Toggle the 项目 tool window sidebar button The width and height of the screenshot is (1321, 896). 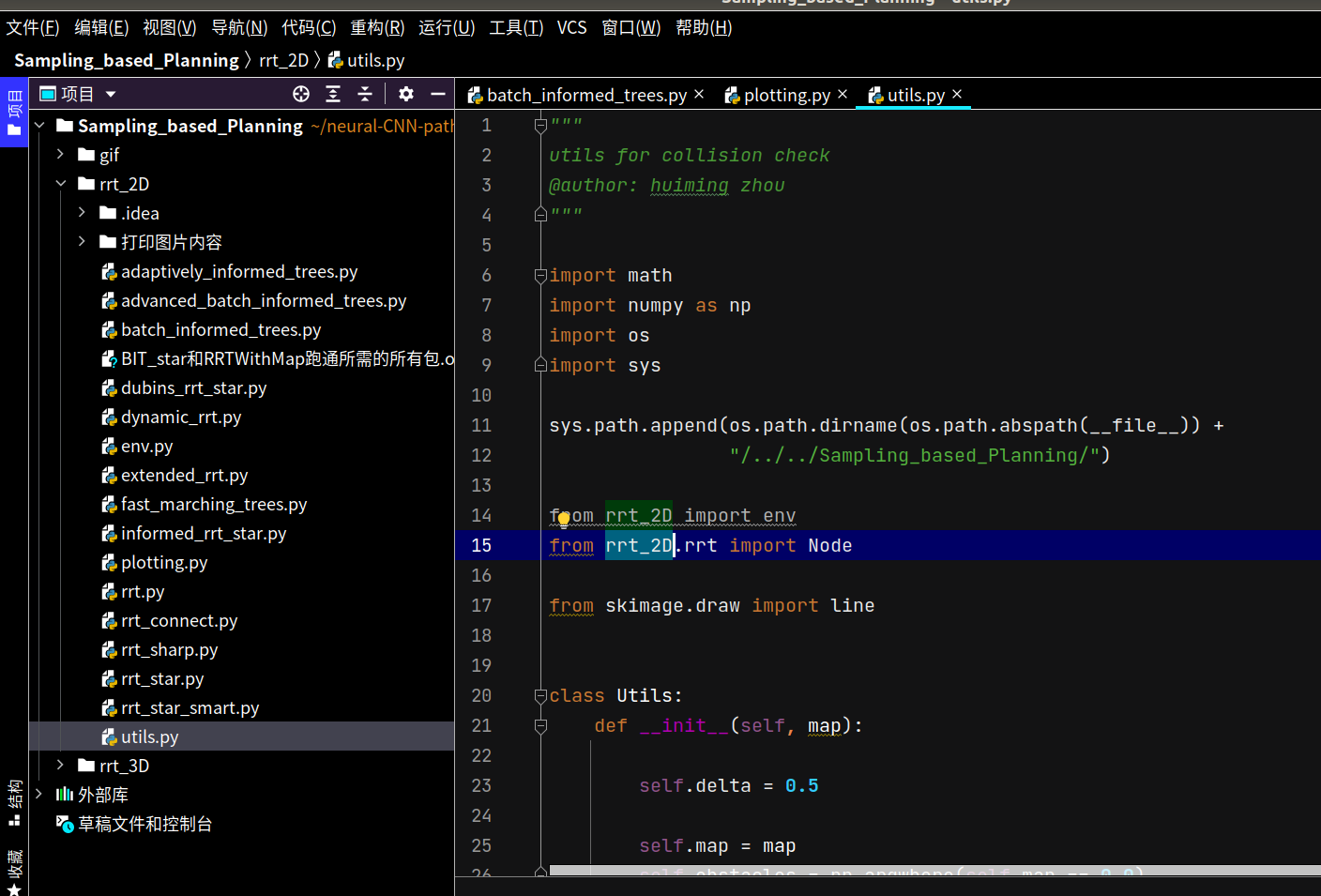14,114
